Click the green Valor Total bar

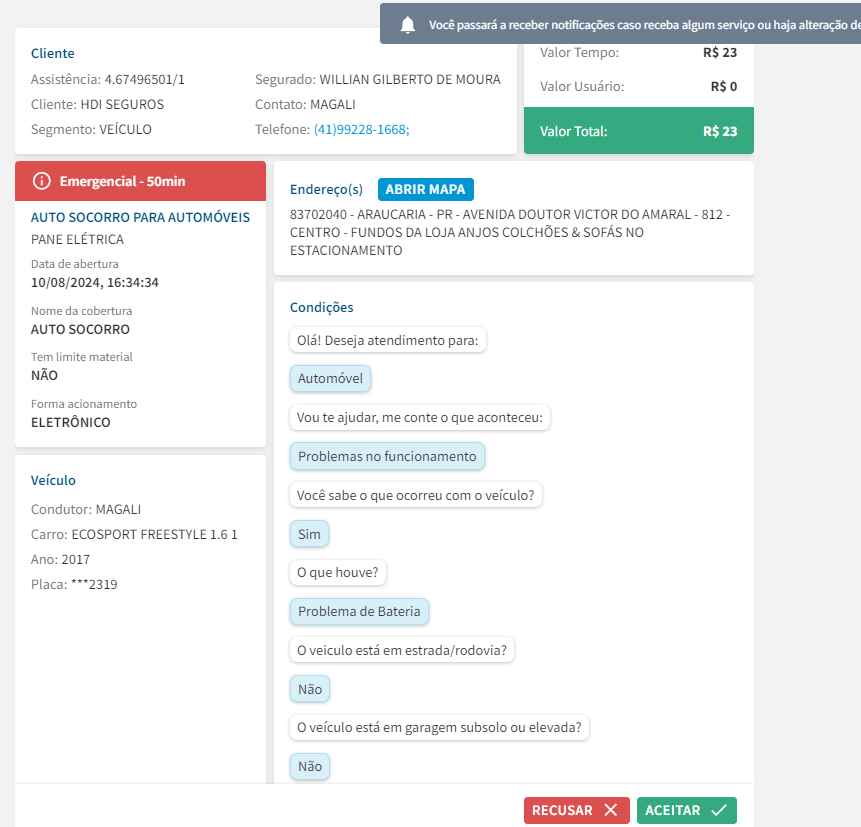point(638,131)
